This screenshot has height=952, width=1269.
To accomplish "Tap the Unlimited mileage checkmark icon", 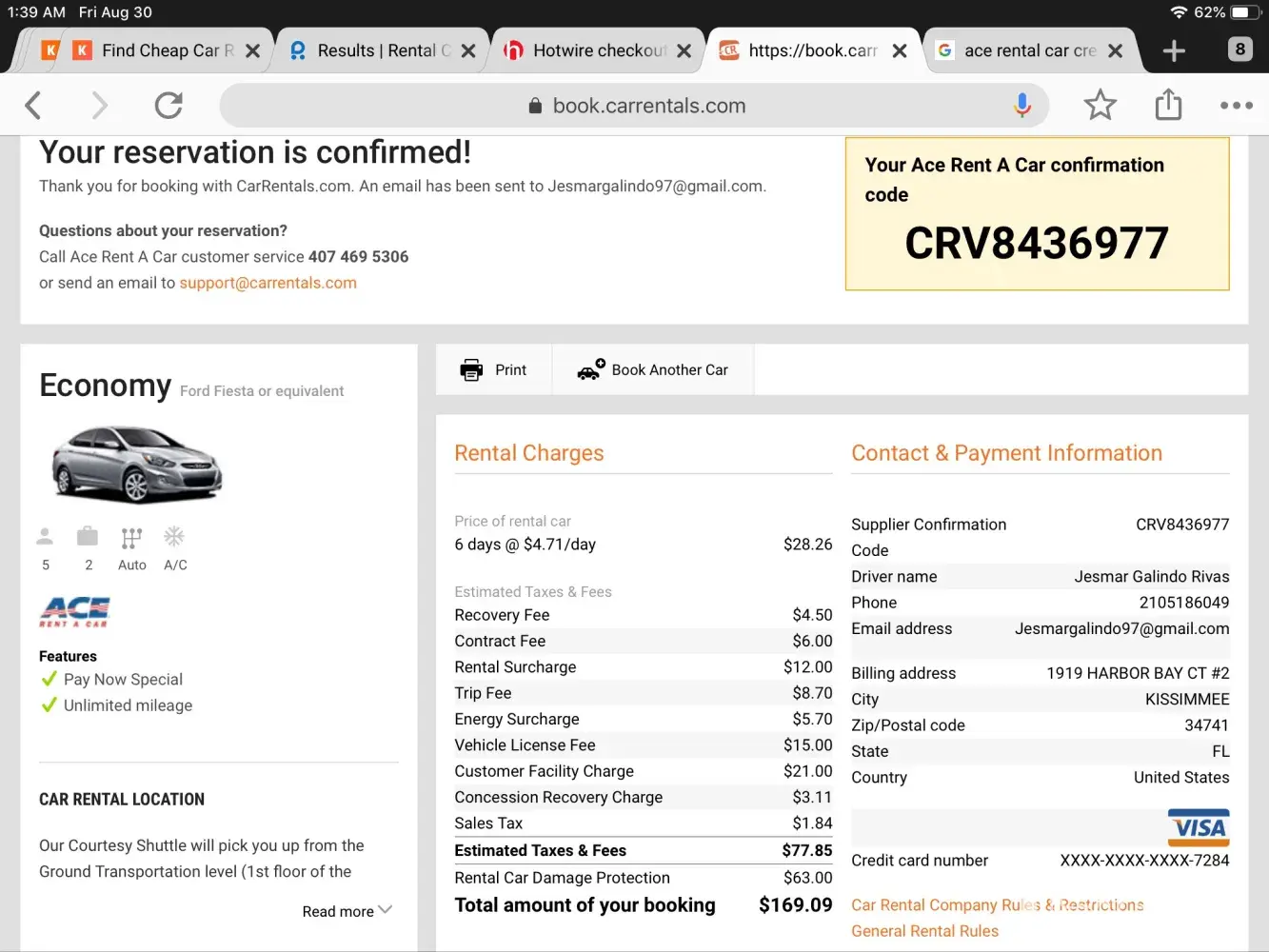I will [x=50, y=704].
